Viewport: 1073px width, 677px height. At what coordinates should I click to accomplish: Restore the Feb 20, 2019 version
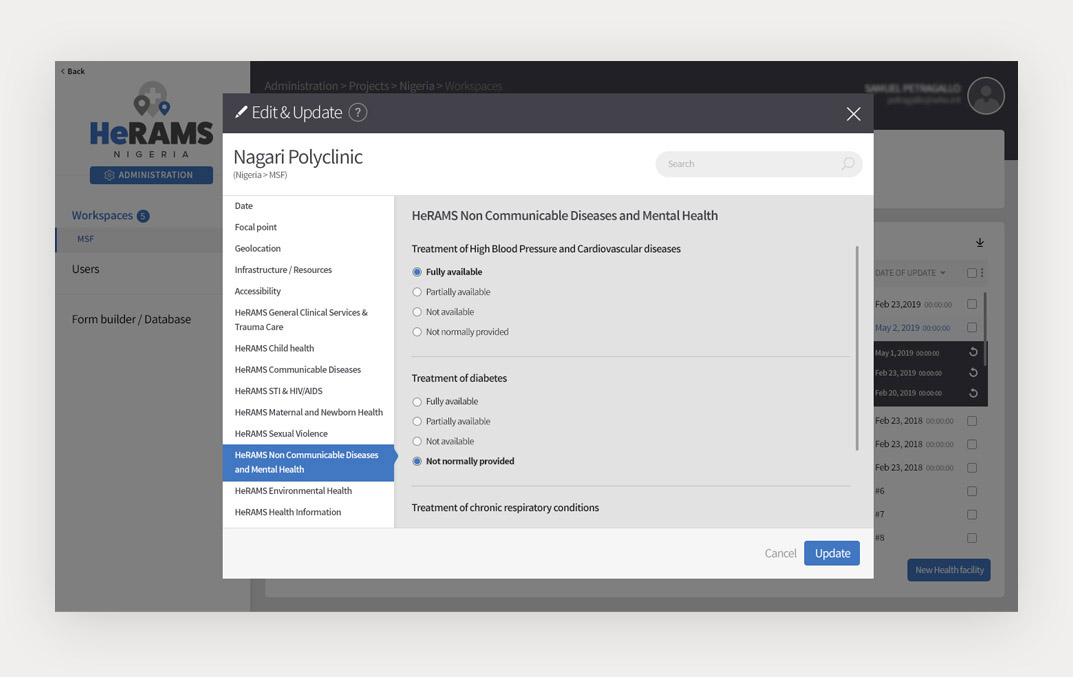(x=973, y=393)
